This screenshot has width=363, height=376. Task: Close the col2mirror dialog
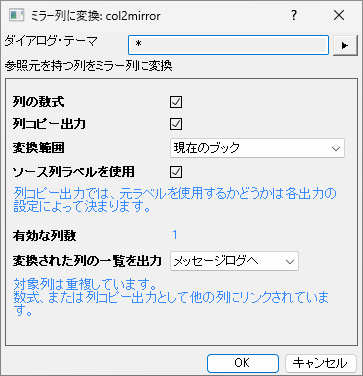(339, 15)
